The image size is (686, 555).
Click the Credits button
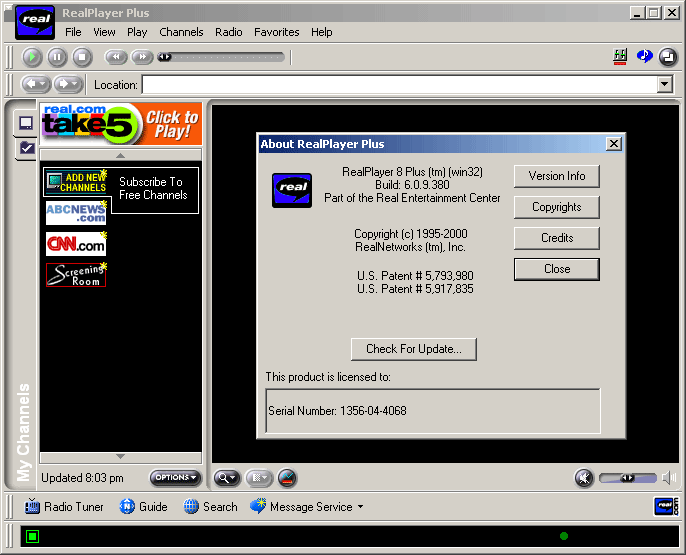(556, 238)
